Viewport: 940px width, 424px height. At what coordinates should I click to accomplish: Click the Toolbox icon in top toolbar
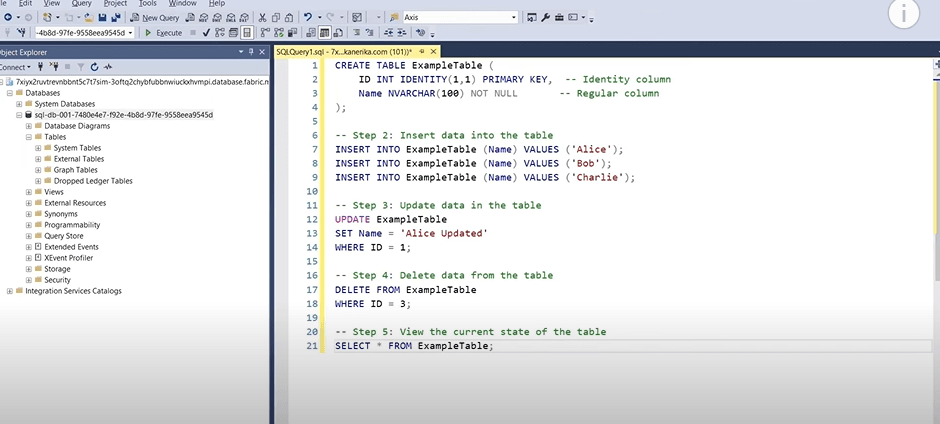click(x=559, y=17)
